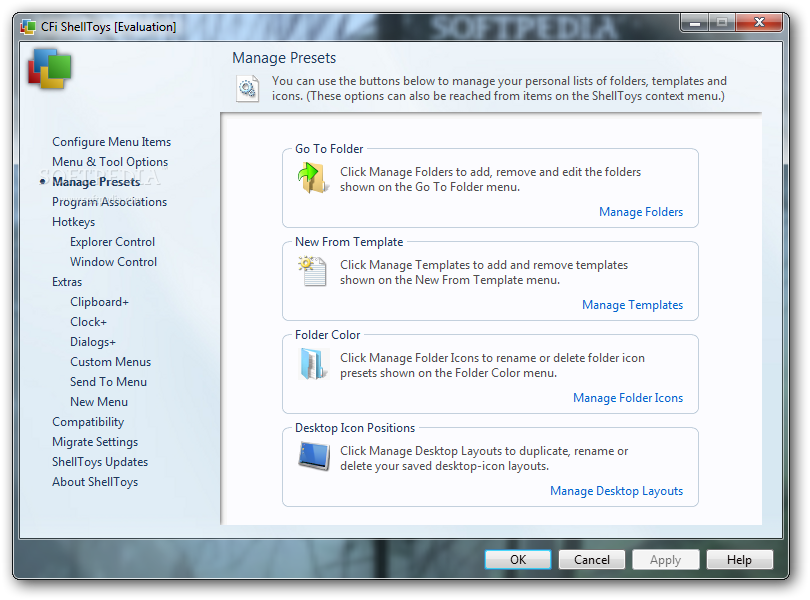This screenshot has height=600, width=810.
Task: Open Clock+ settings
Action: (x=88, y=322)
